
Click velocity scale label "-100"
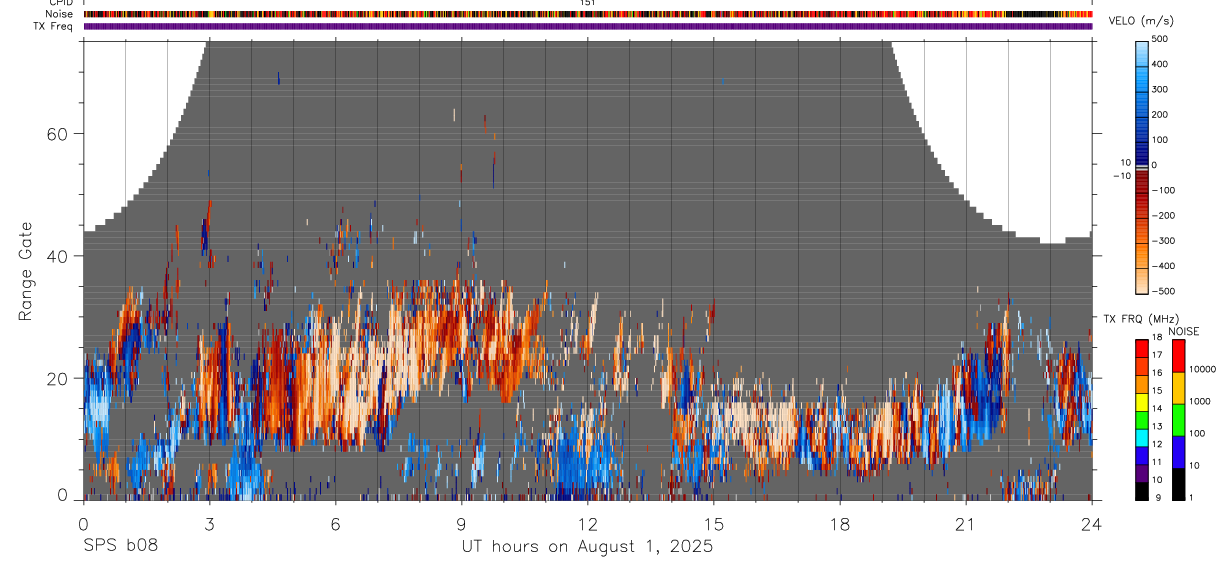tap(1163, 190)
